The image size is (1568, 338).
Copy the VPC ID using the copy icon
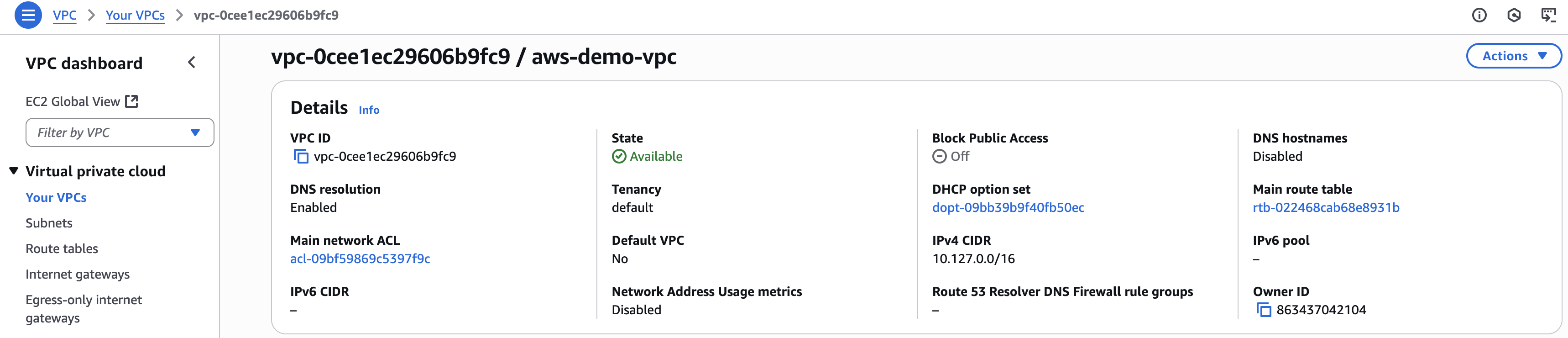click(x=301, y=157)
